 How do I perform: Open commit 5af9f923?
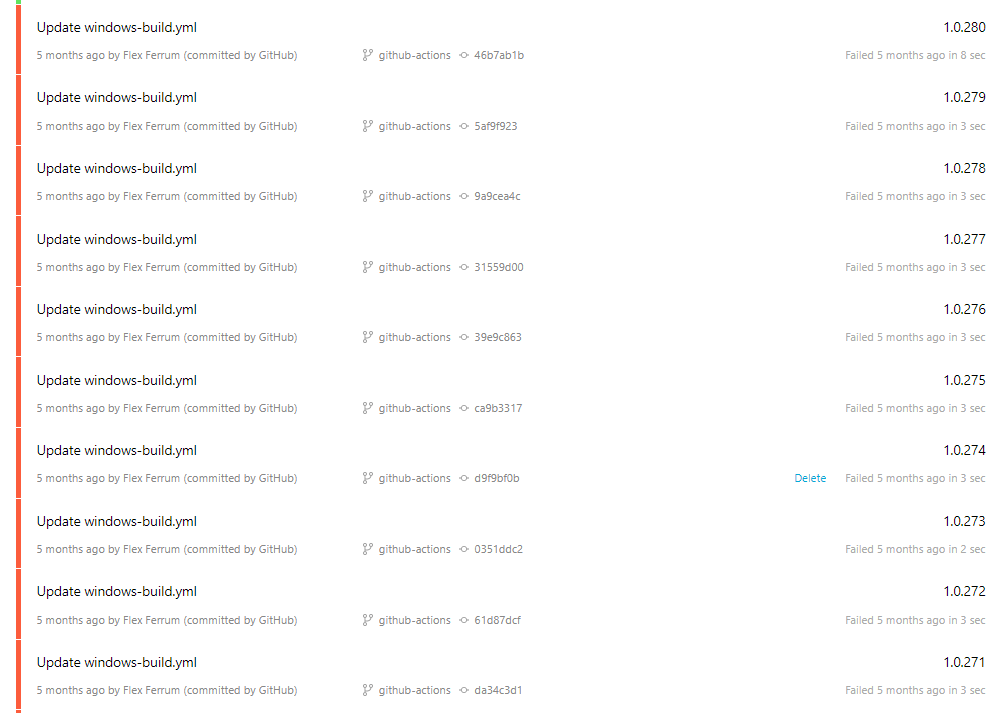click(x=495, y=126)
